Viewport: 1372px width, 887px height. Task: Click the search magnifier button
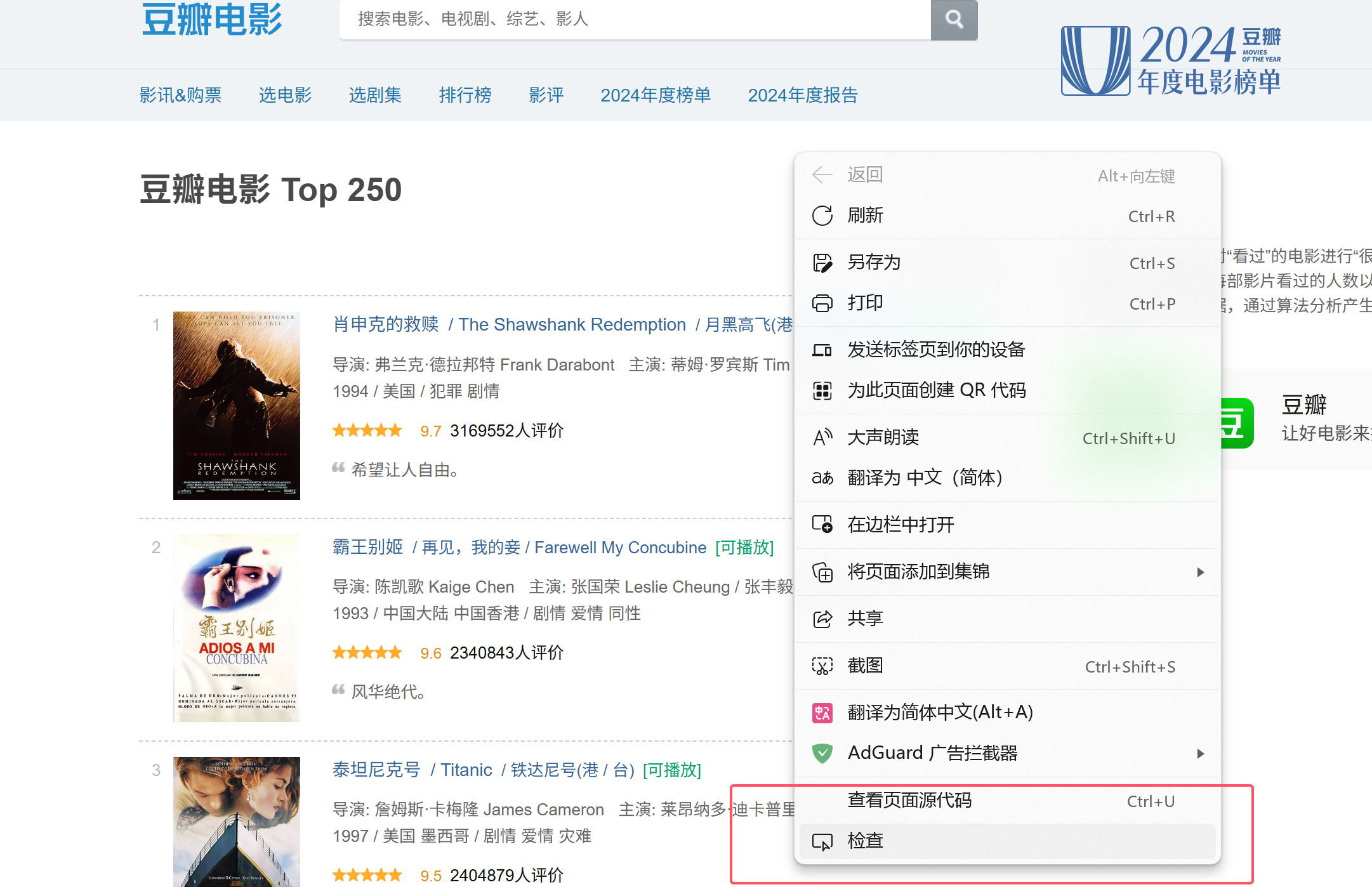tap(954, 20)
